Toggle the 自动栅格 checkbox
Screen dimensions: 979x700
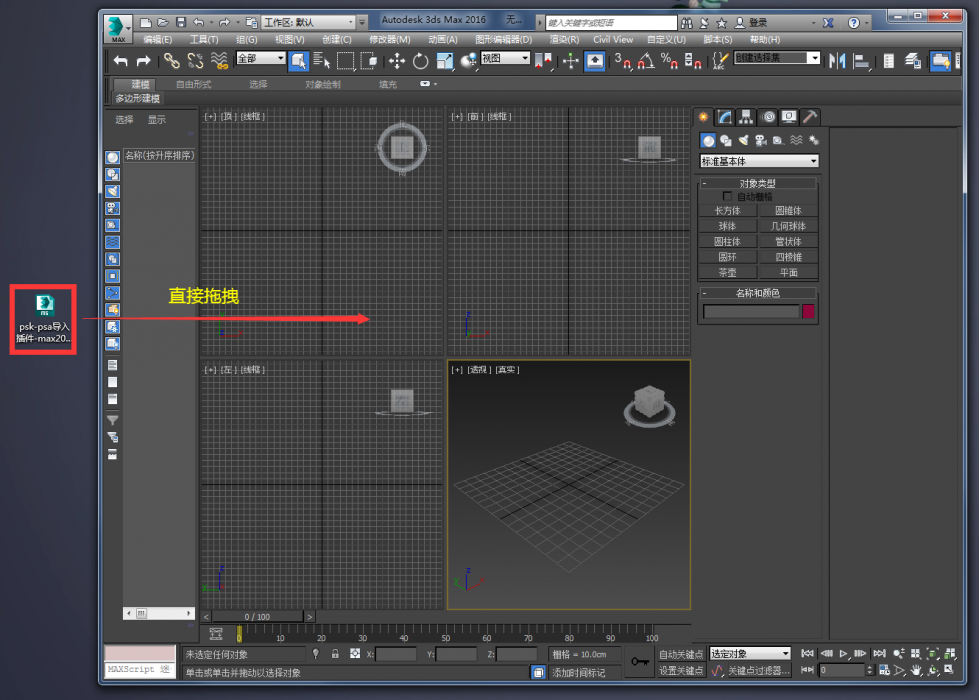[727, 196]
